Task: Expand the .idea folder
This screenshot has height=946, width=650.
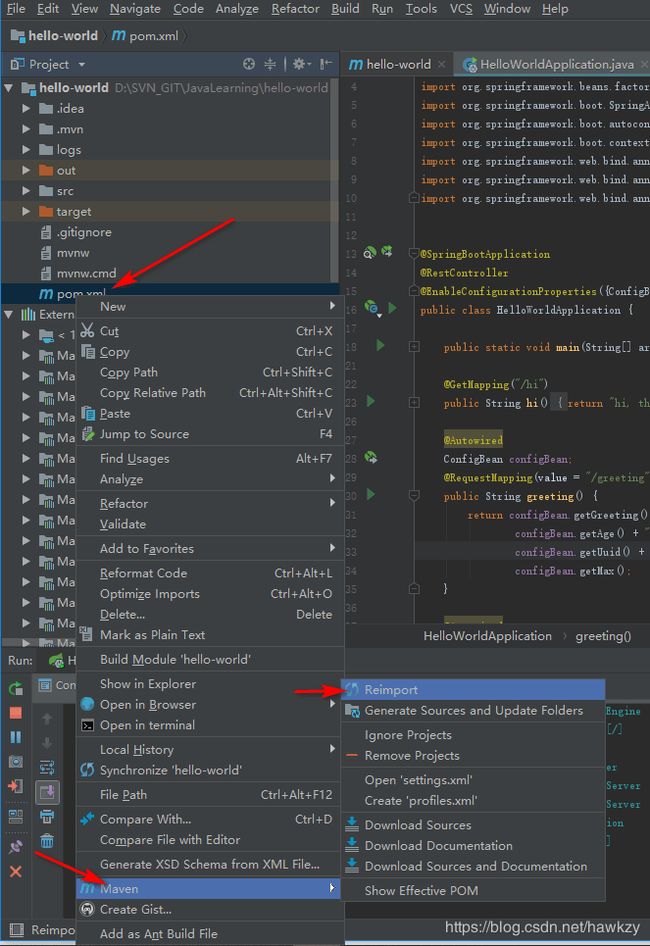Action: click(x=26, y=109)
